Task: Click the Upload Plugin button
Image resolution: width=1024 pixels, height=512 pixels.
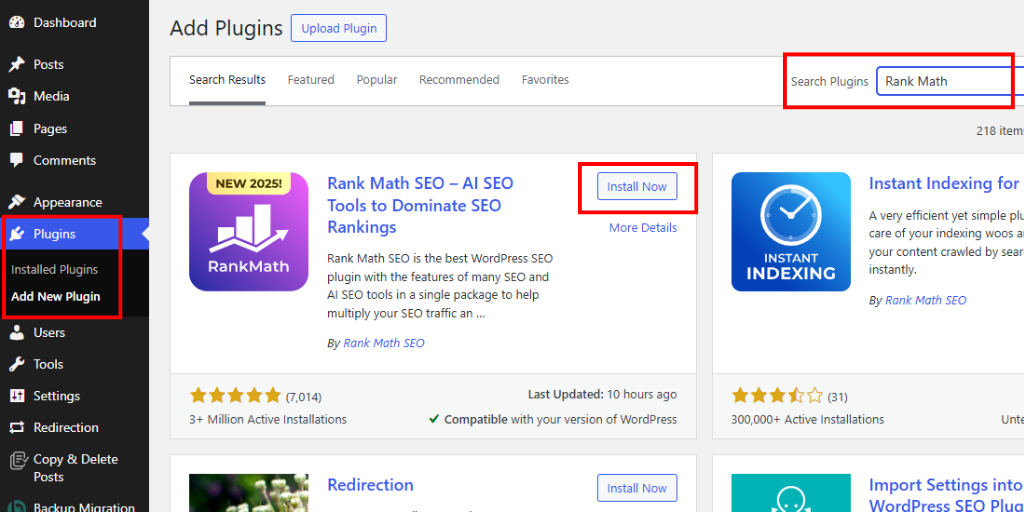Action: 339,29
